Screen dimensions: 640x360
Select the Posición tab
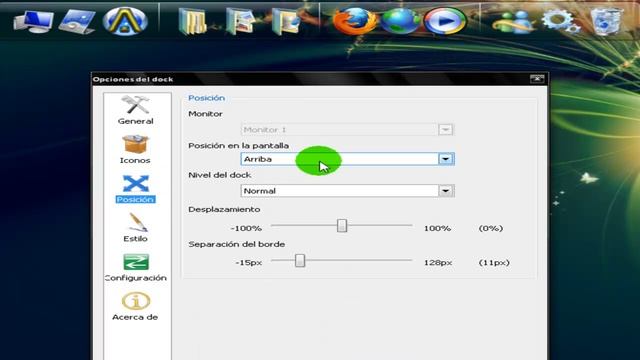point(136,189)
